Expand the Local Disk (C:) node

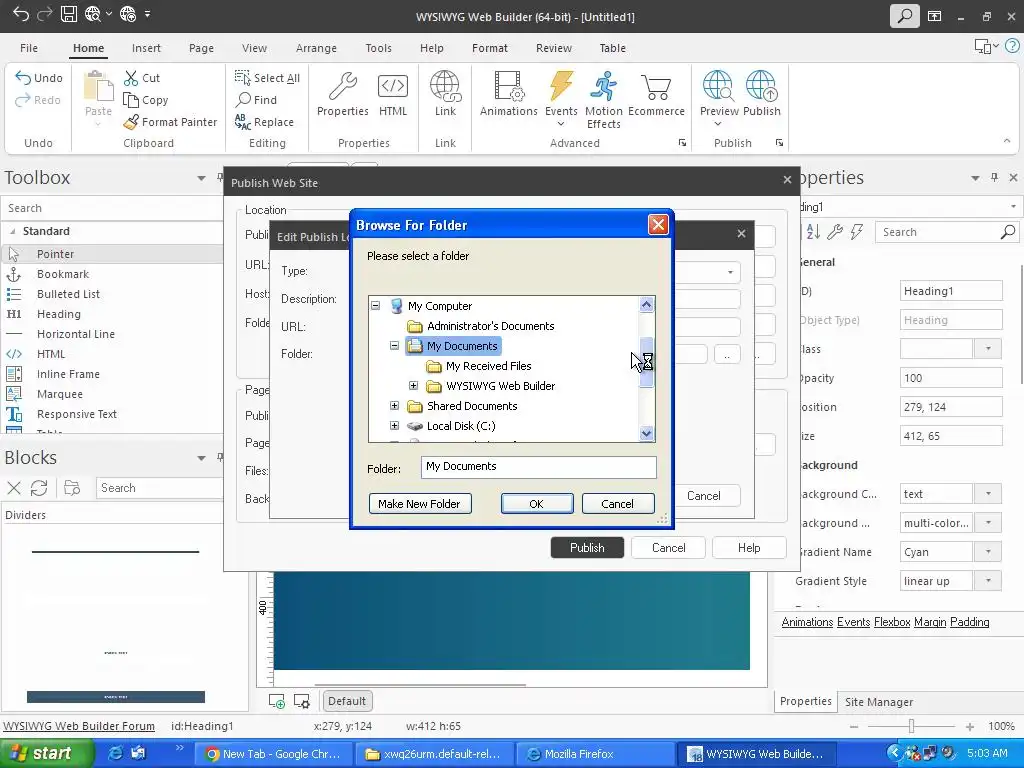(394, 426)
